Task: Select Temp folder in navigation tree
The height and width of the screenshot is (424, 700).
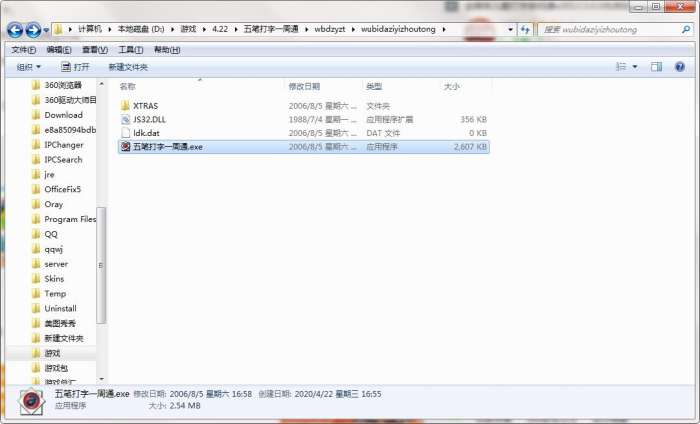Action: (x=55, y=294)
